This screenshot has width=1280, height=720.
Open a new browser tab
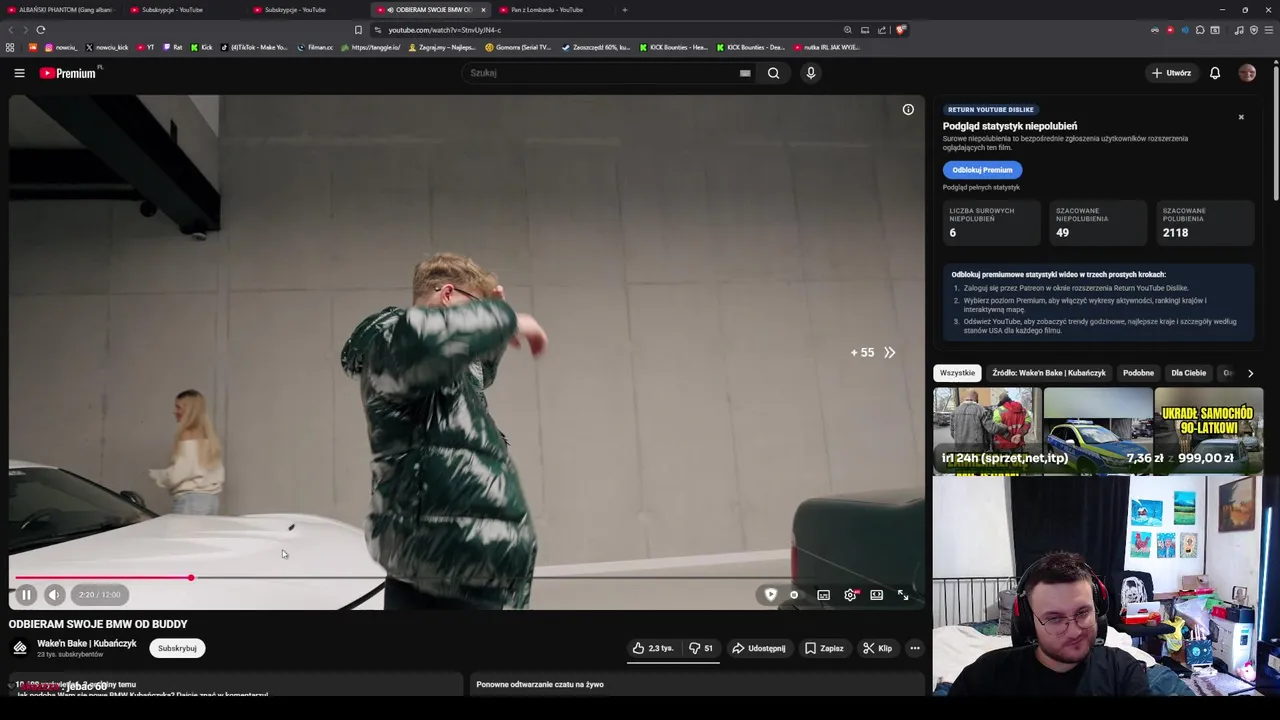625,10
